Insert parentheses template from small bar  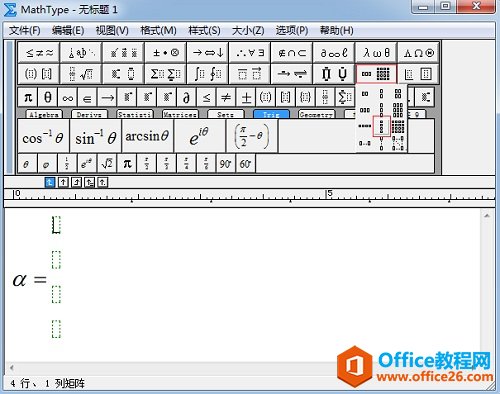point(266,98)
